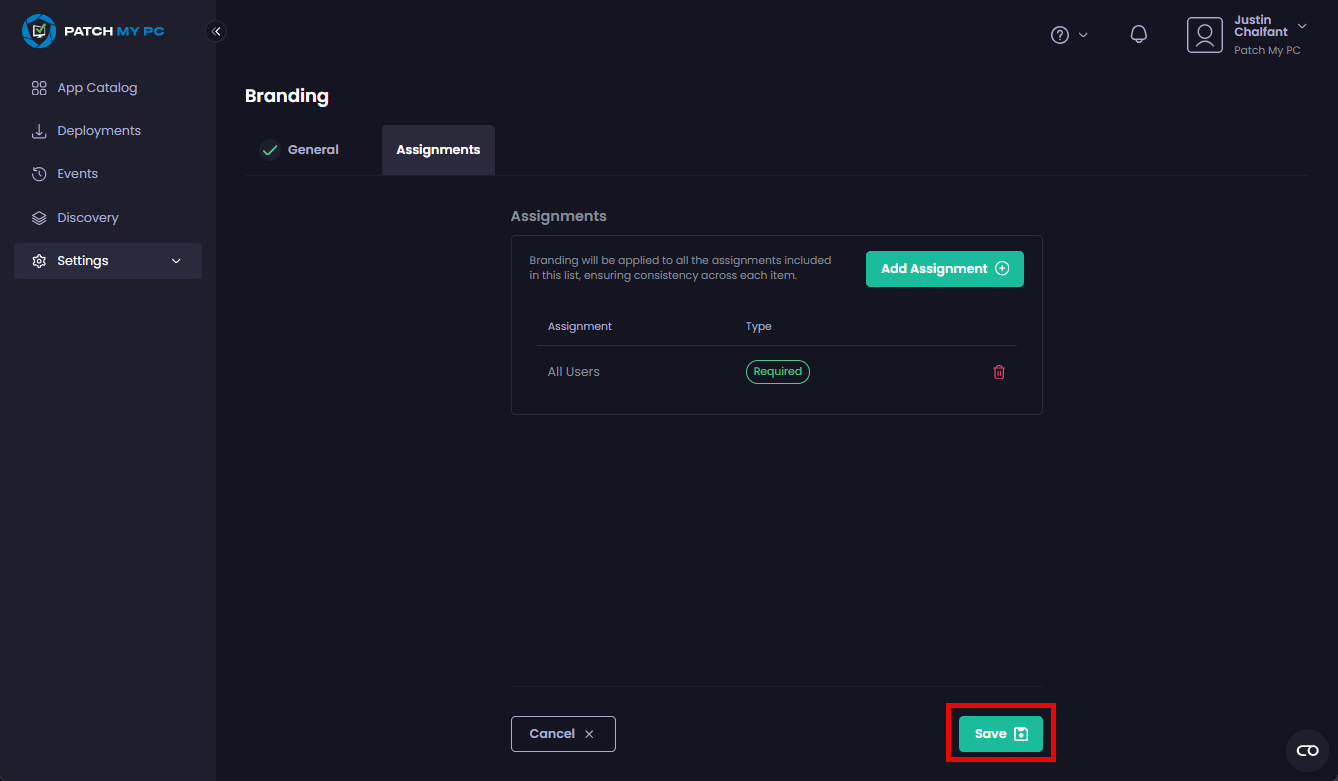
Task: Collapse the sidebar with the double-chevron button
Action: click(x=216, y=31)
